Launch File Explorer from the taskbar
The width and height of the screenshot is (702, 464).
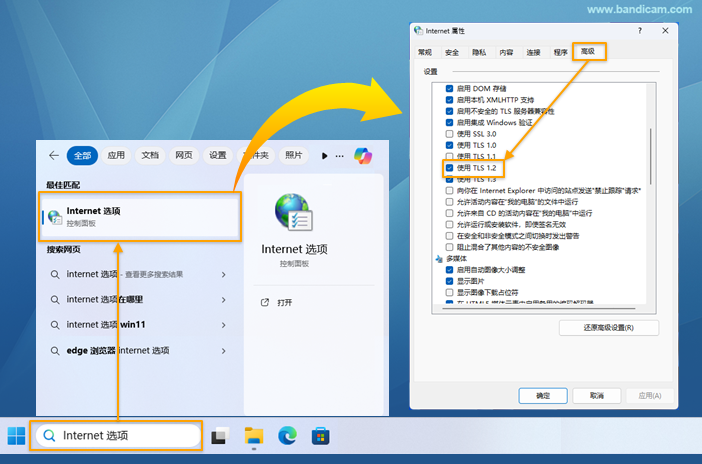tap(254, 435)
